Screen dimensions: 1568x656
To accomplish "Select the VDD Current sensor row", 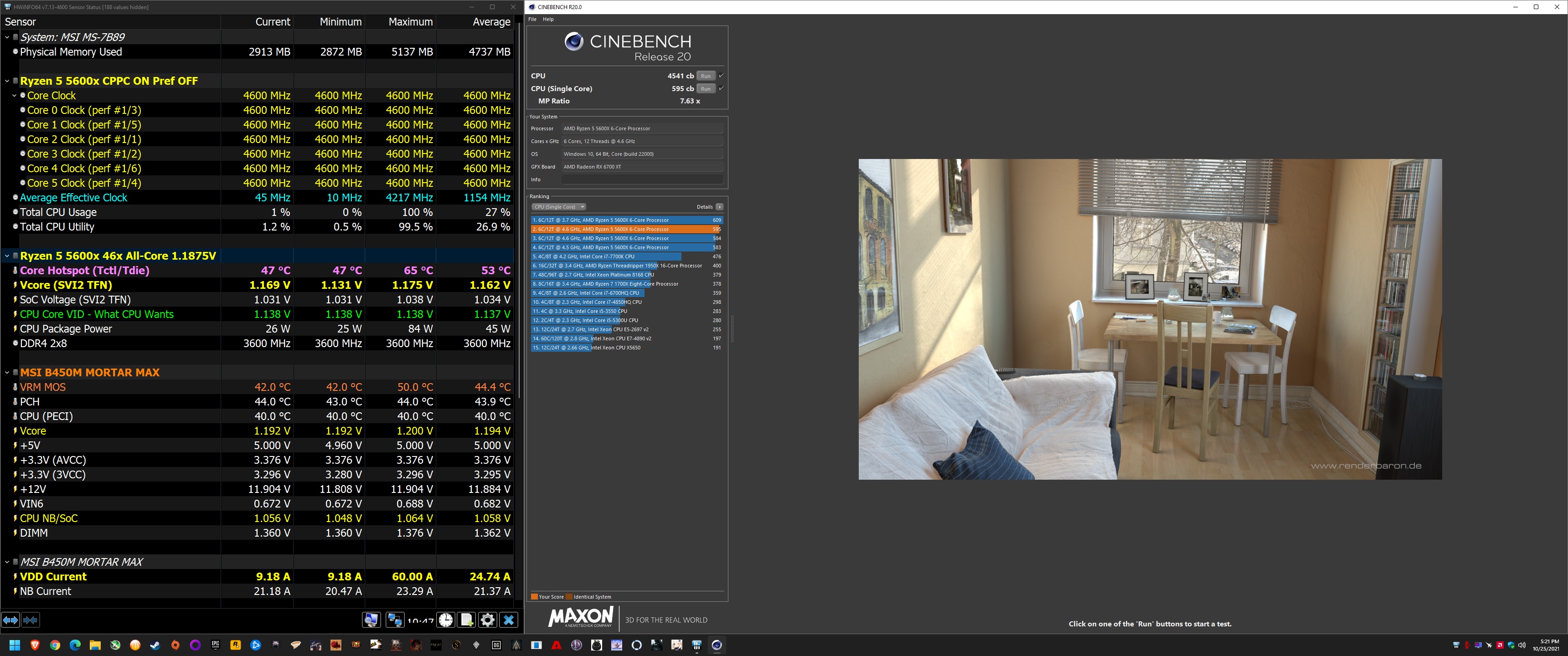I will (x=257, y=577).
